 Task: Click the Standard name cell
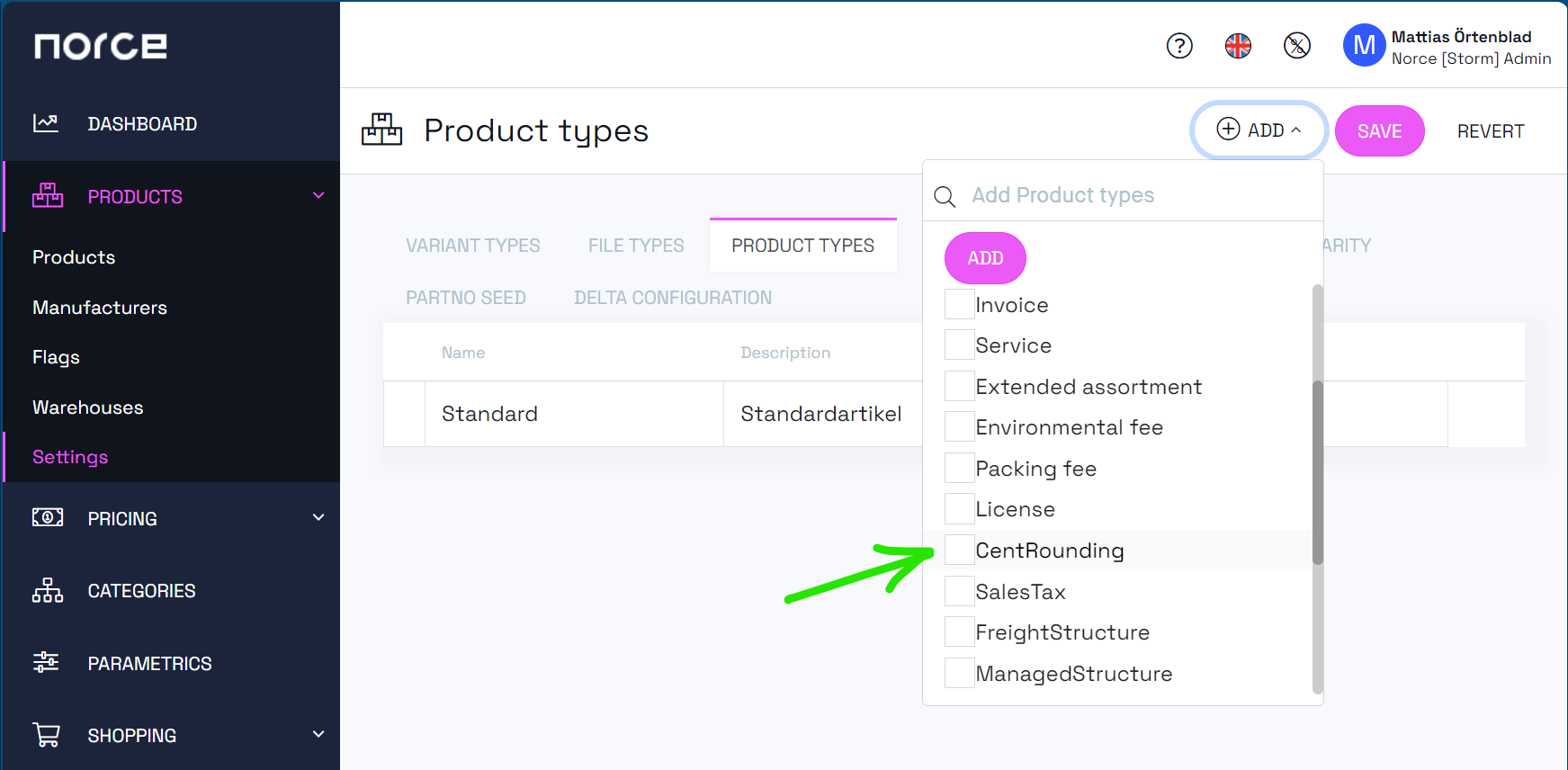(574, 414)
